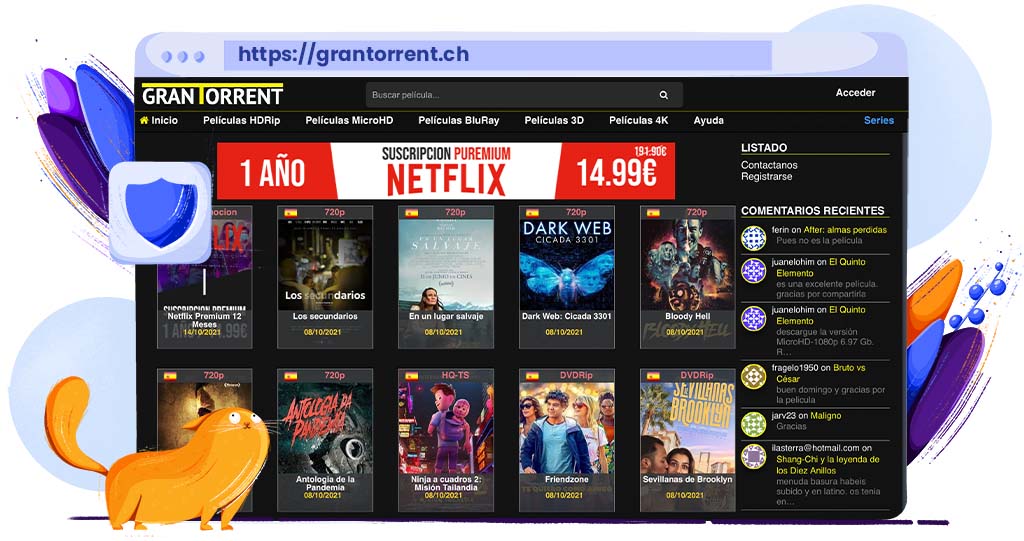Click the Acceder login link

pos(856,93)
